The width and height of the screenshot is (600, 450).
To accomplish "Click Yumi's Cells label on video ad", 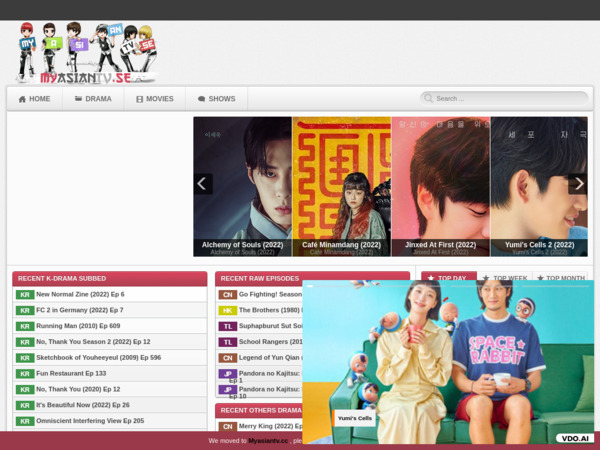I will tap(355, 419).
